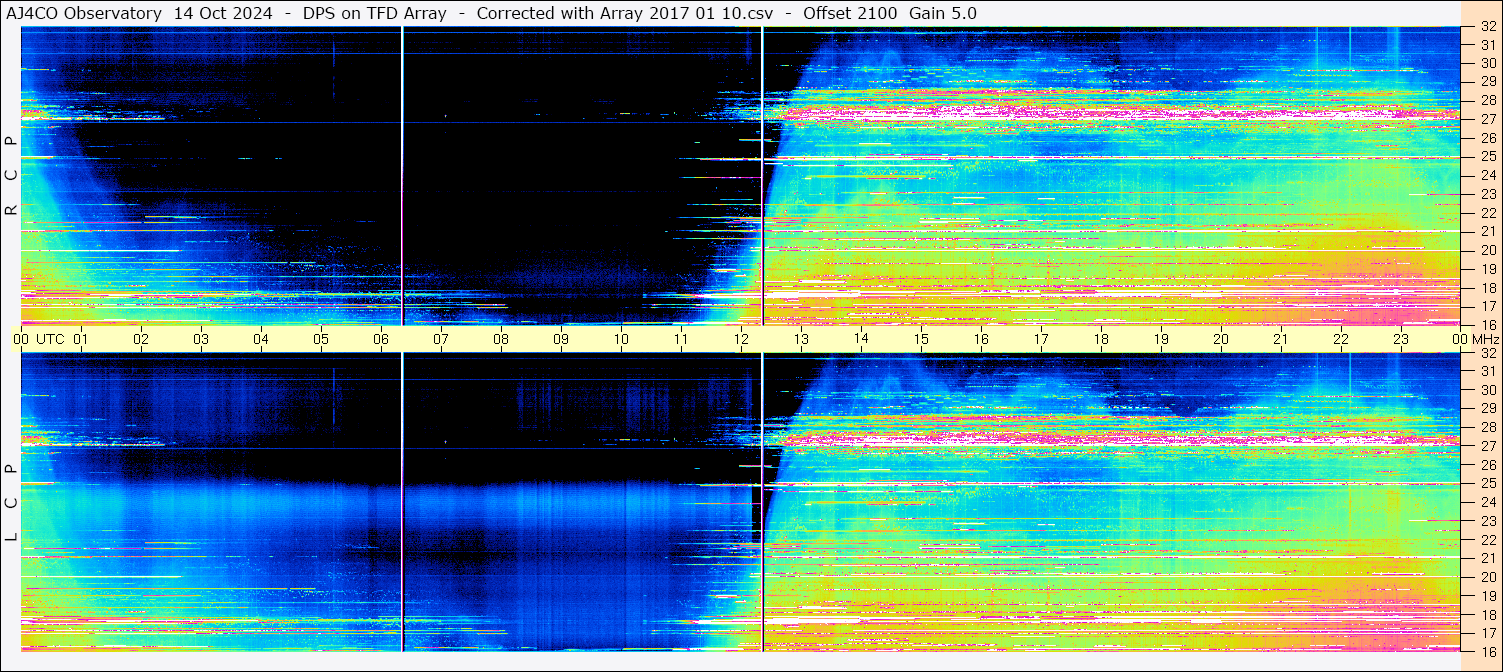The height and width of the screenshot is (672, 1503).
Task: Select hour '21' on the UTC time axis
Action: click(1281, 339)
